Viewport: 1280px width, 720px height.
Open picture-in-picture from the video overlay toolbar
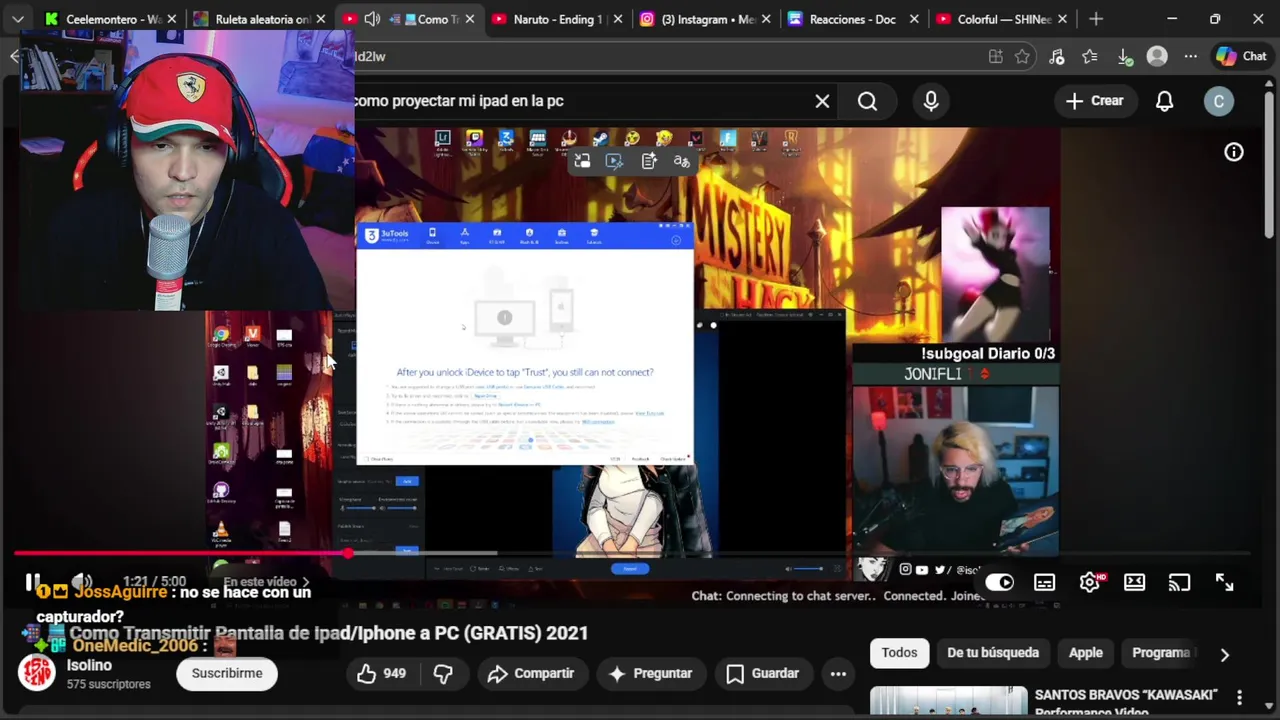pos(582,161)
